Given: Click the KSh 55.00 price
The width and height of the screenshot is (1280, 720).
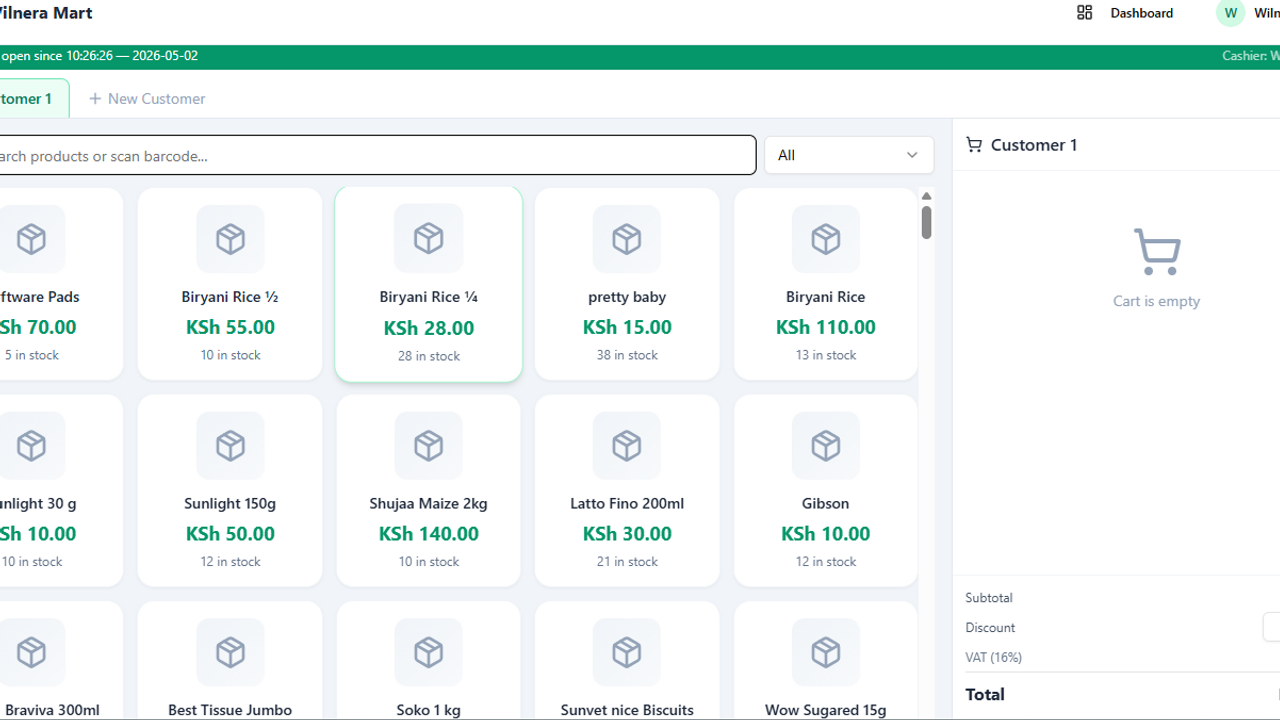Looking at the screenshot, I should pyautogui.click(x=230, y=327).
